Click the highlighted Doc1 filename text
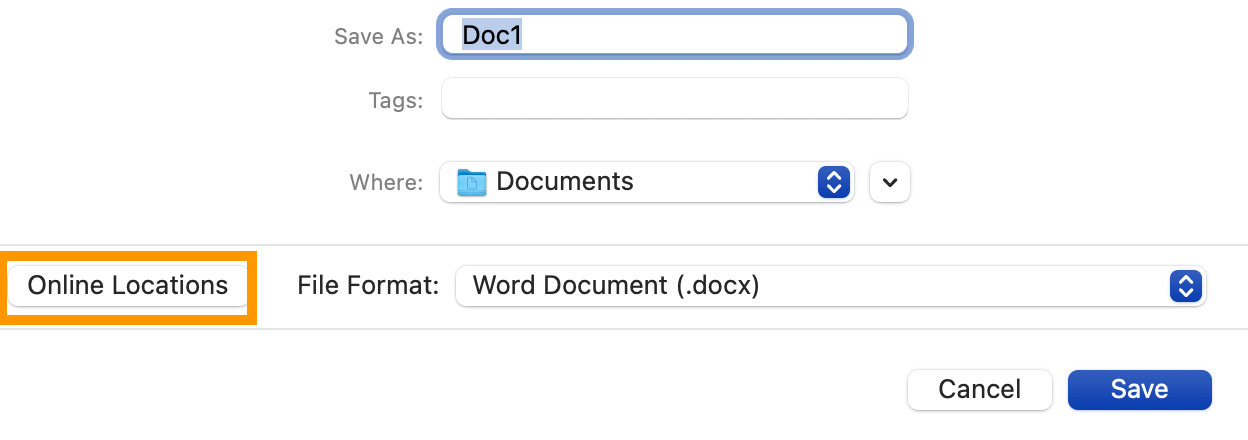This screenshot has width=1248, height=440. tap(492, 36)
